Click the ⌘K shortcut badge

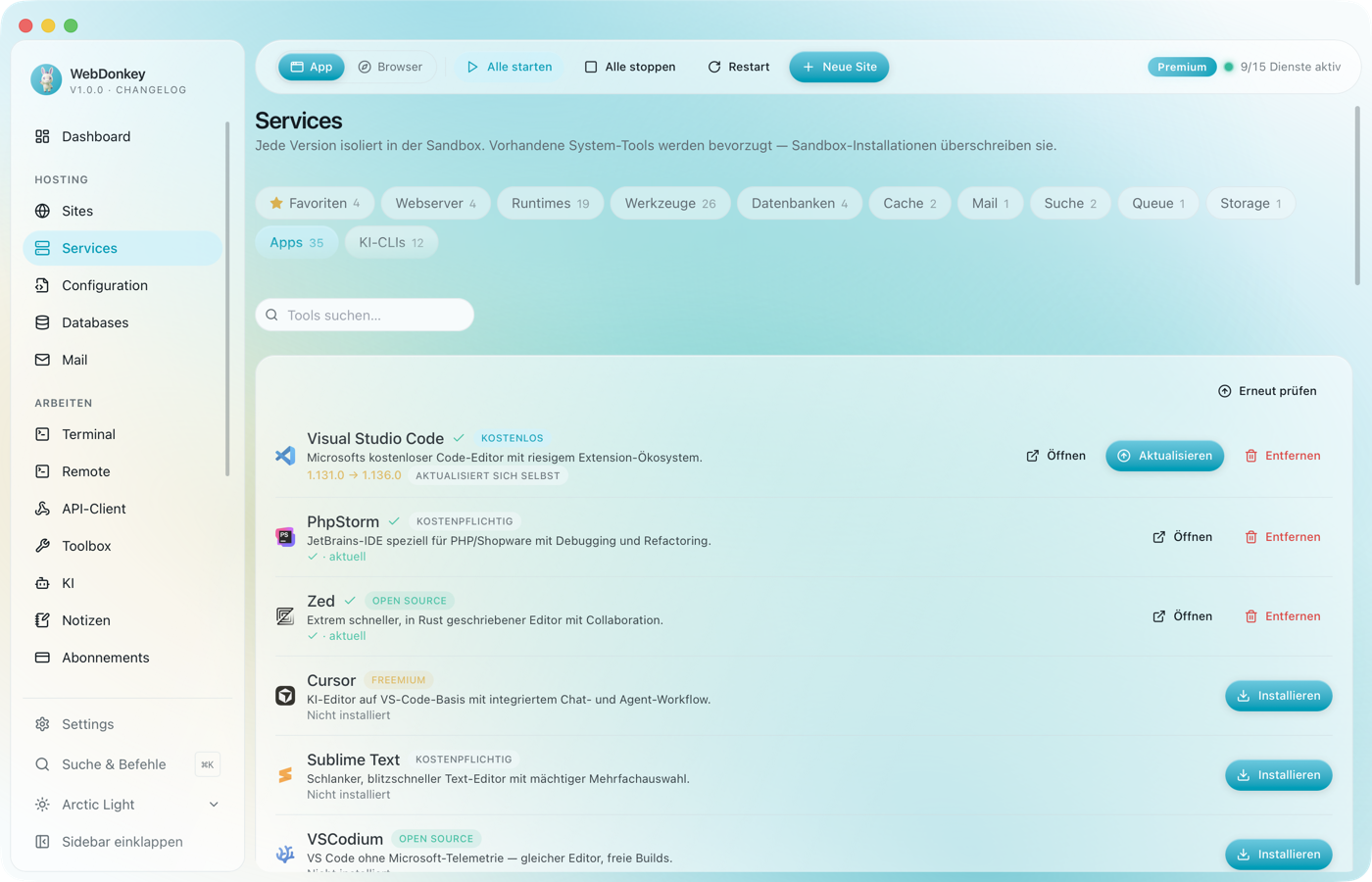207,764
